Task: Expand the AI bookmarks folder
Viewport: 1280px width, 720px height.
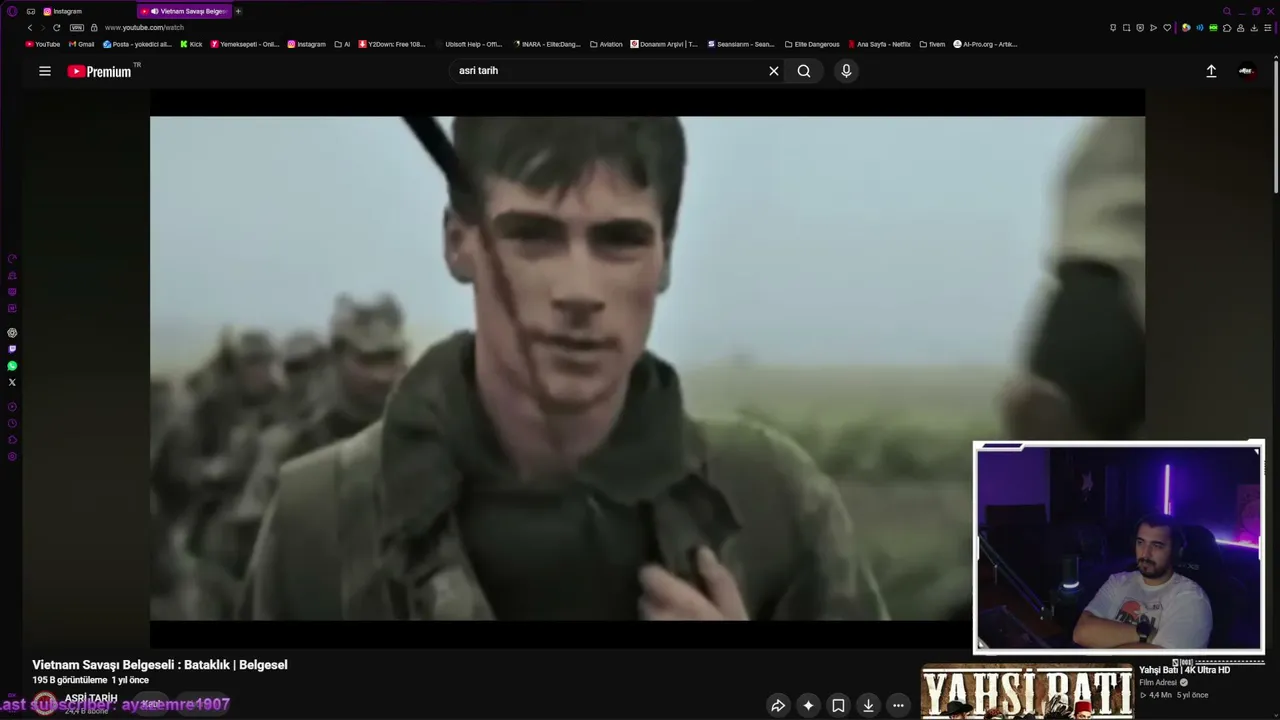Action: tap(343, 44)
